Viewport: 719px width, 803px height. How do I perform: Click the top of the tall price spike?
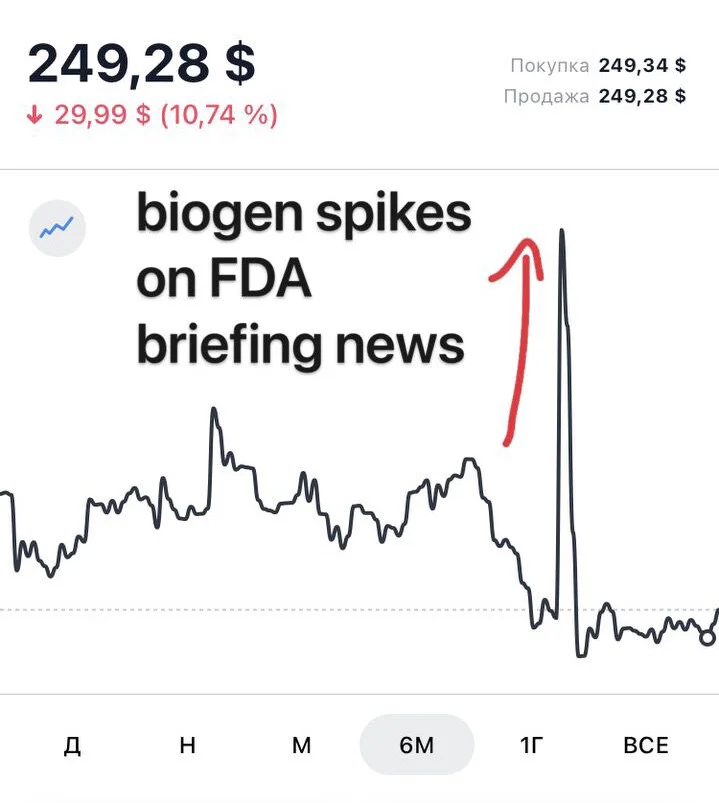click(x=562, y=231)
